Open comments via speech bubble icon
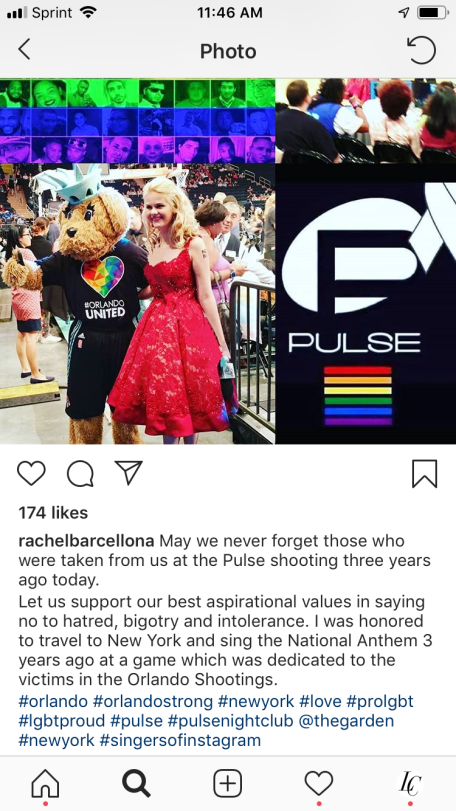The height and width of the screenshot is (811, 456). pos(80,473)
